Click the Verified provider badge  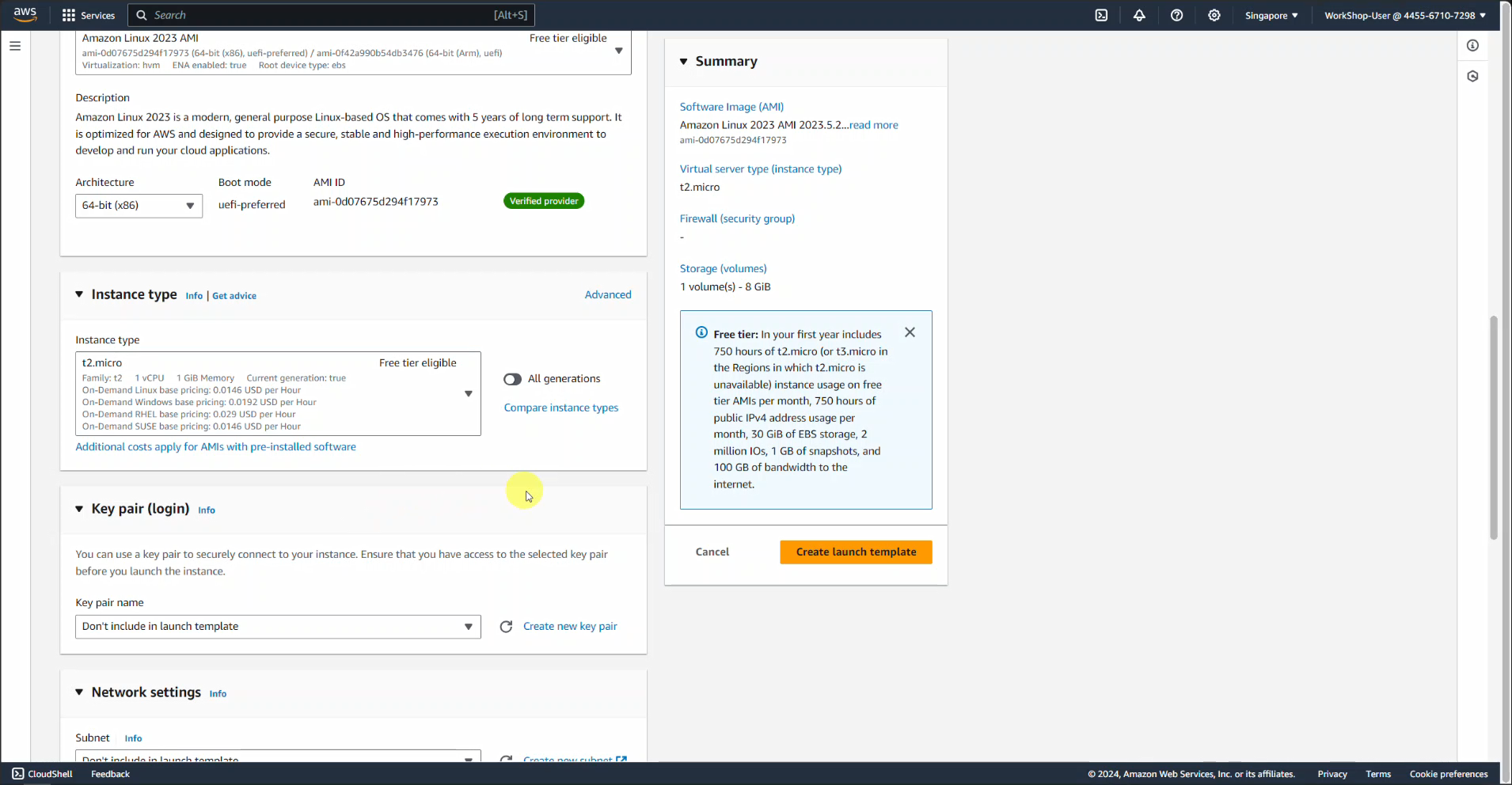[544, 201]
